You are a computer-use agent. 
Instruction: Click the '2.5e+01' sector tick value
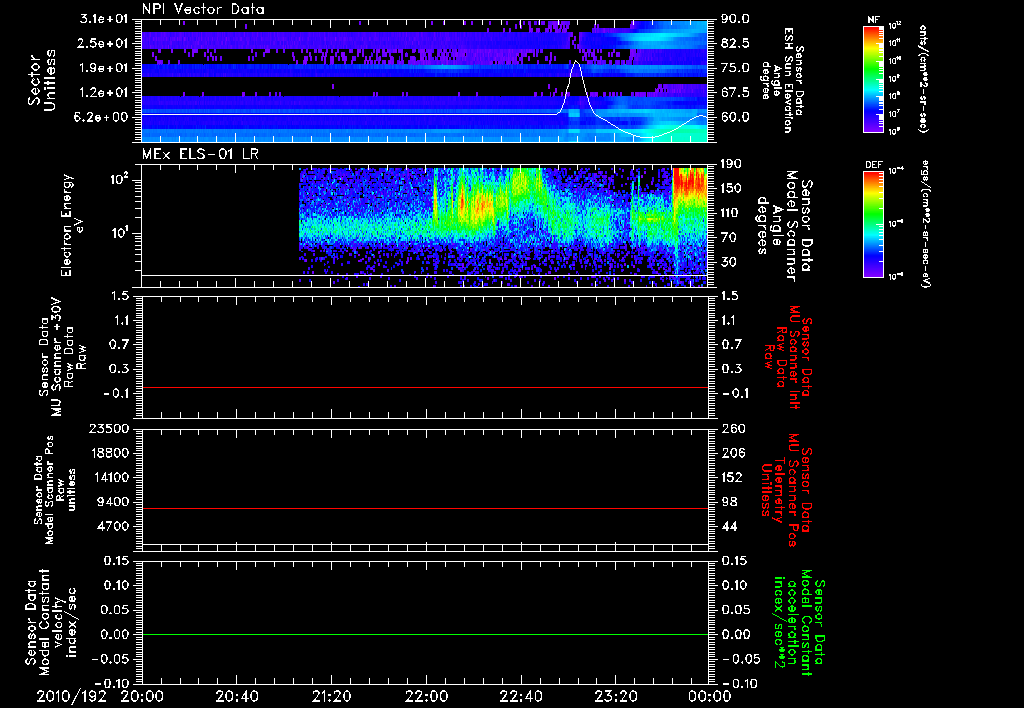tap(104, 43)
